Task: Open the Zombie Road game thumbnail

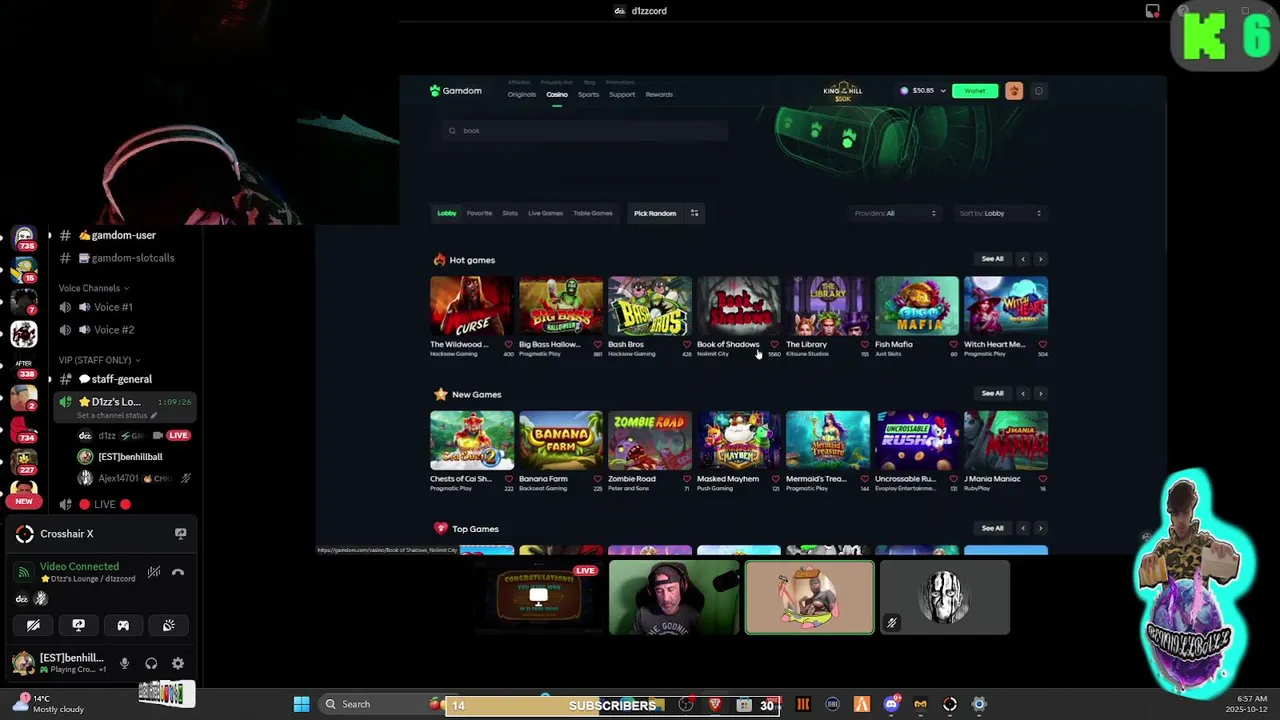Action: coord(650,440)
